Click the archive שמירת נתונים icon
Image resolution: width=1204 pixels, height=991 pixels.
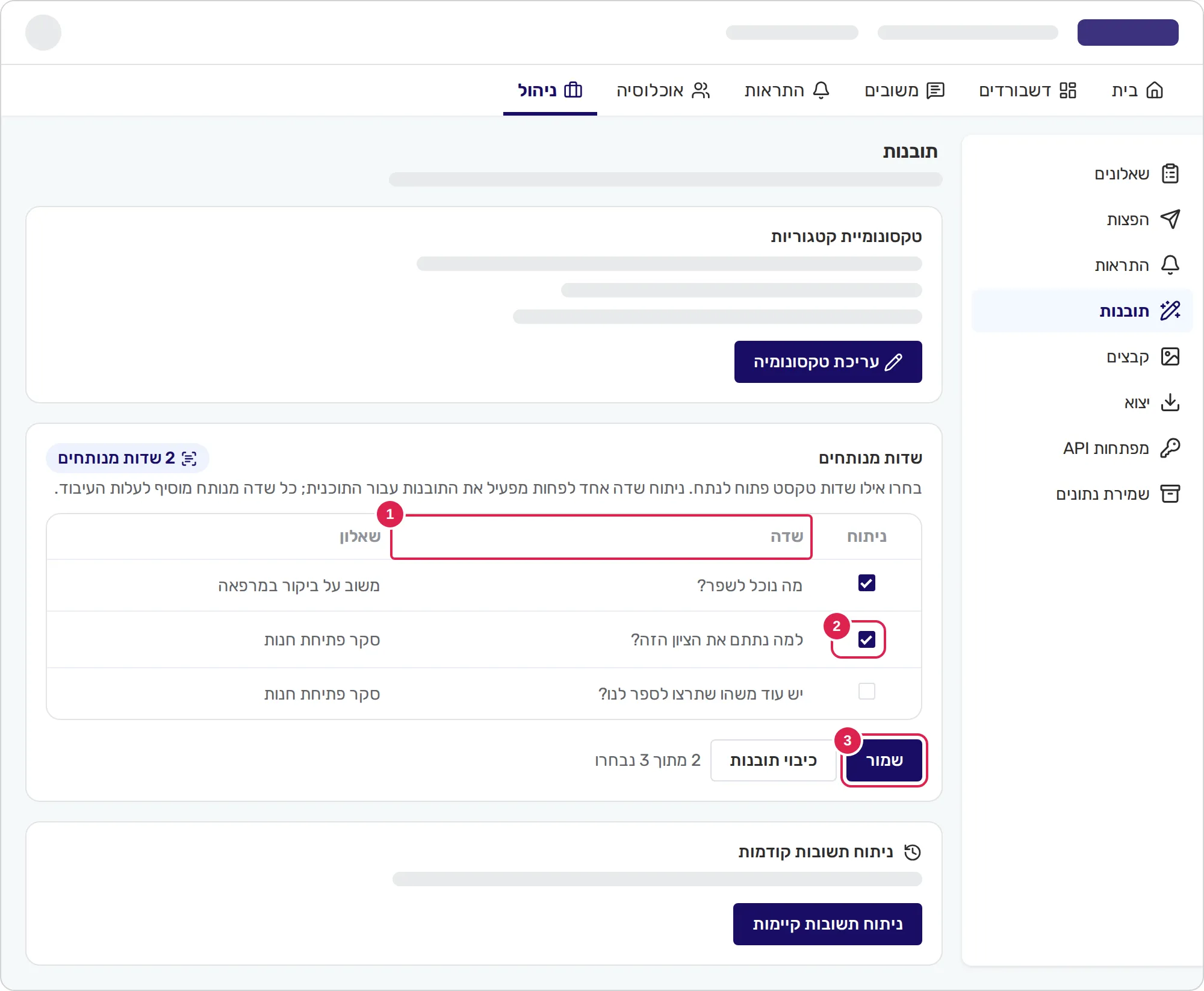coord(1170,494)
